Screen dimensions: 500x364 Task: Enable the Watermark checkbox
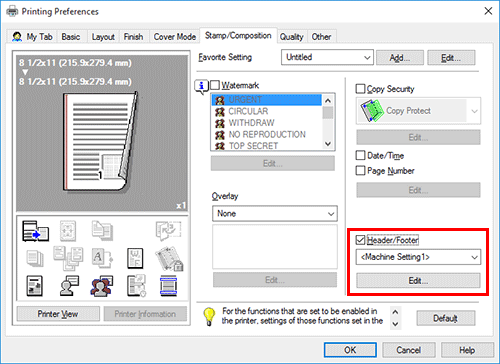tap(215, 85)
